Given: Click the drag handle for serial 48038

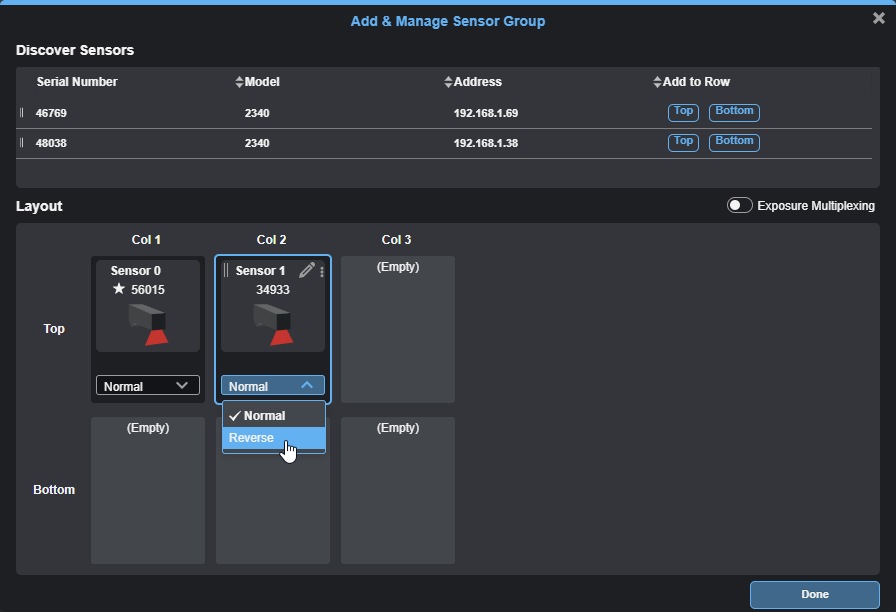Looking at the screenshot, I should click(22, 143).
